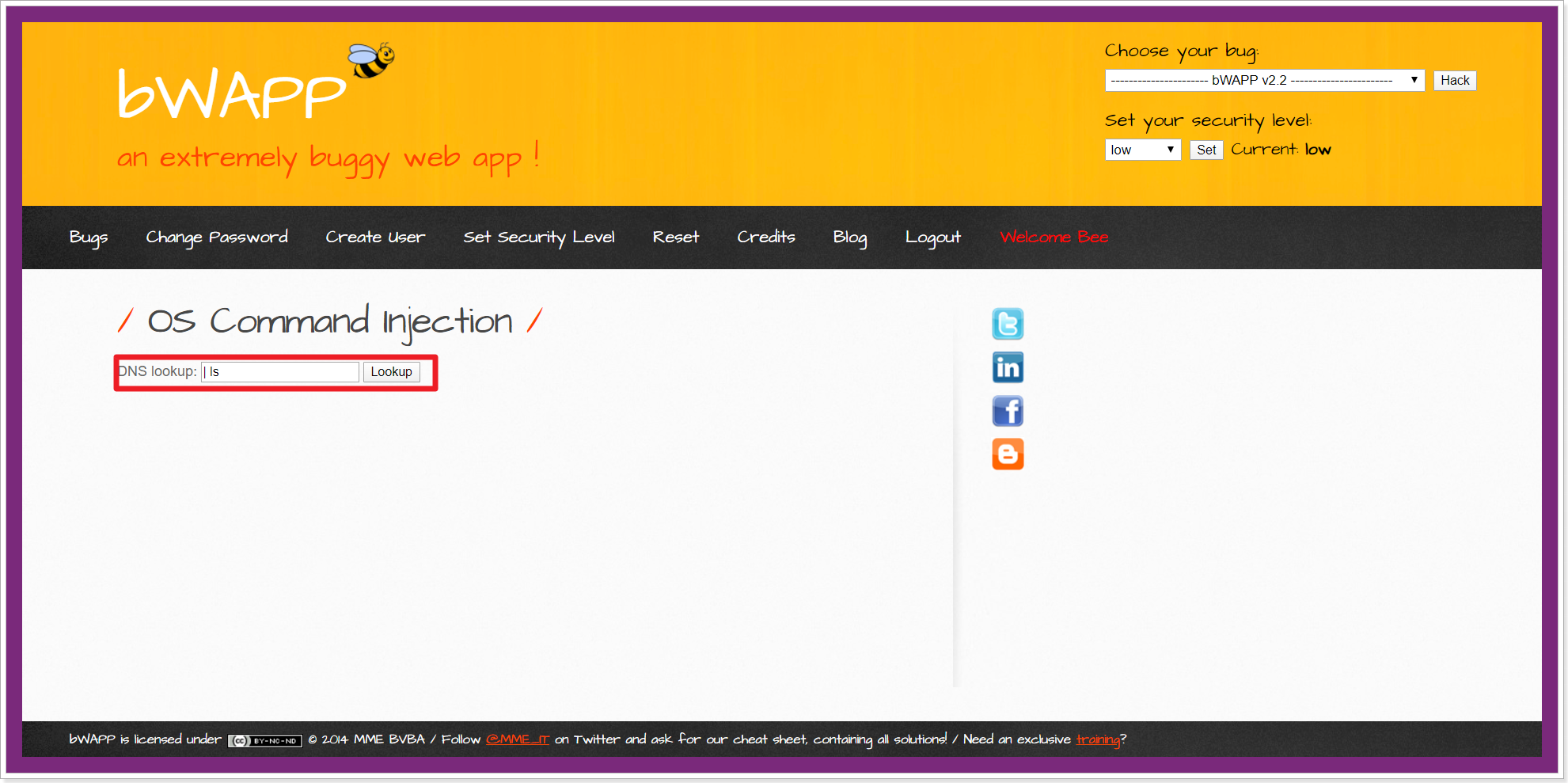Open the Twitter social icon

[1008, 324]
